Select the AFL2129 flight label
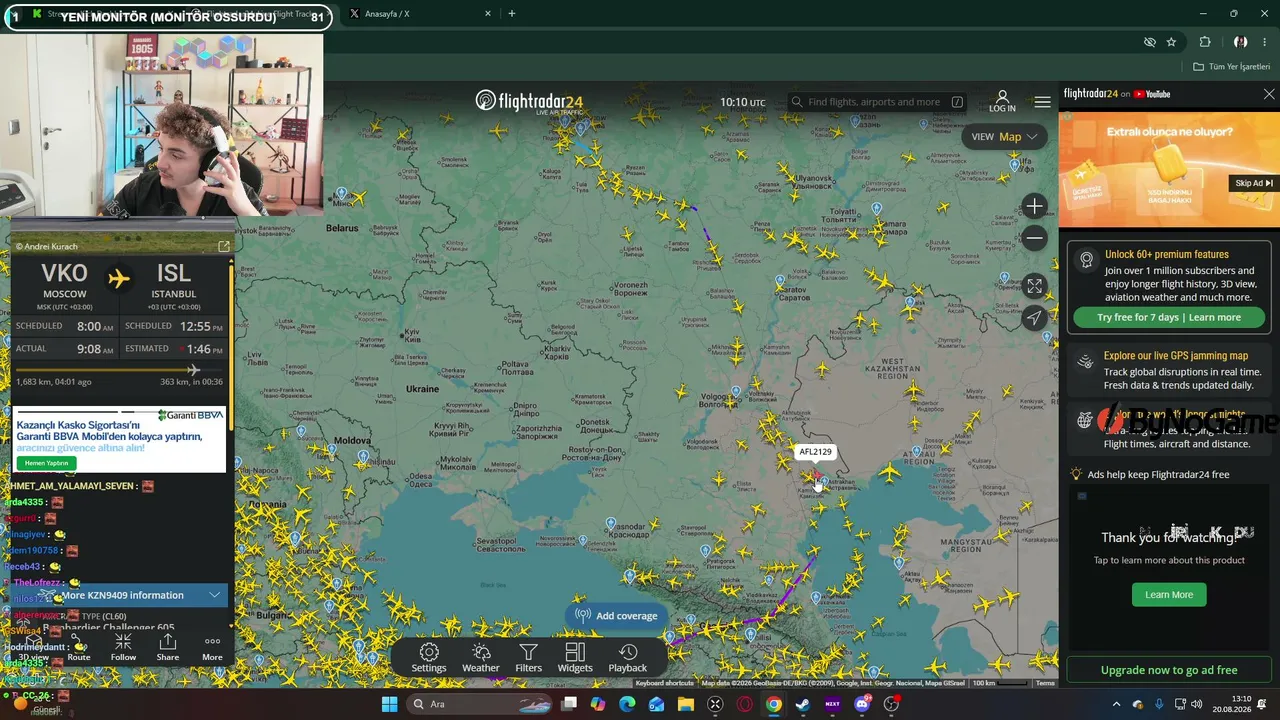1280x720 pixels. pos(815,452)
